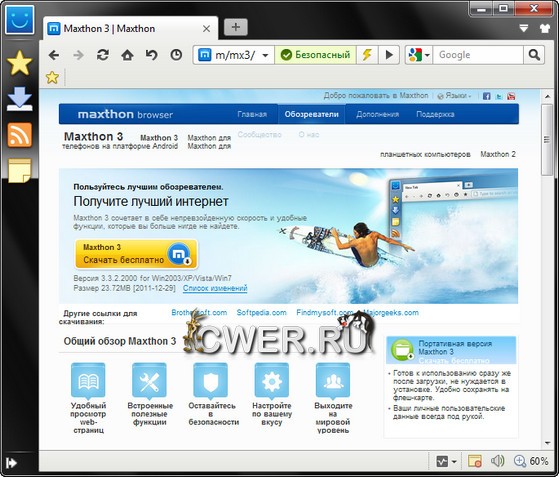Open the Список изменений link
This screenshot has height=477, width=559.
[215, 288]
